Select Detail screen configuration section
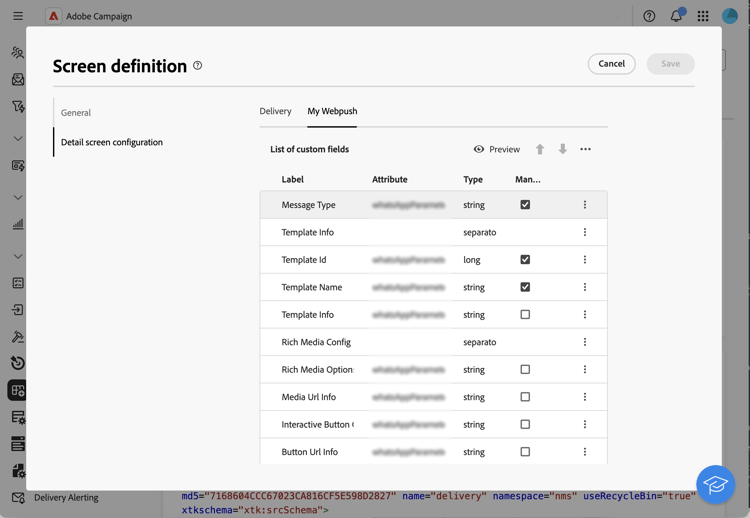 (111, 142)
